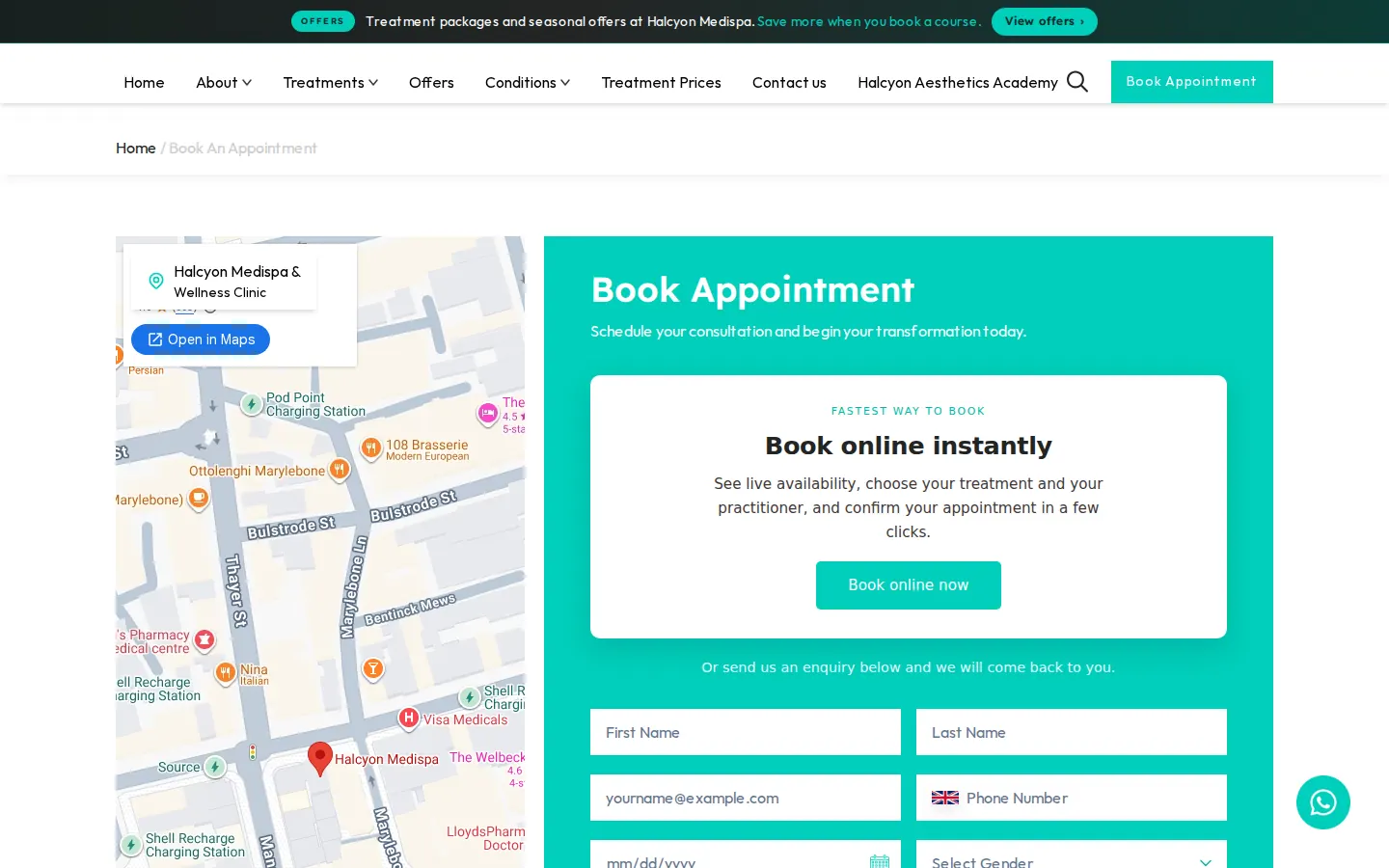Click 'Save more when you book a course' link
This screenshot has height=868, width=1389.
click(x=869, y=21)
